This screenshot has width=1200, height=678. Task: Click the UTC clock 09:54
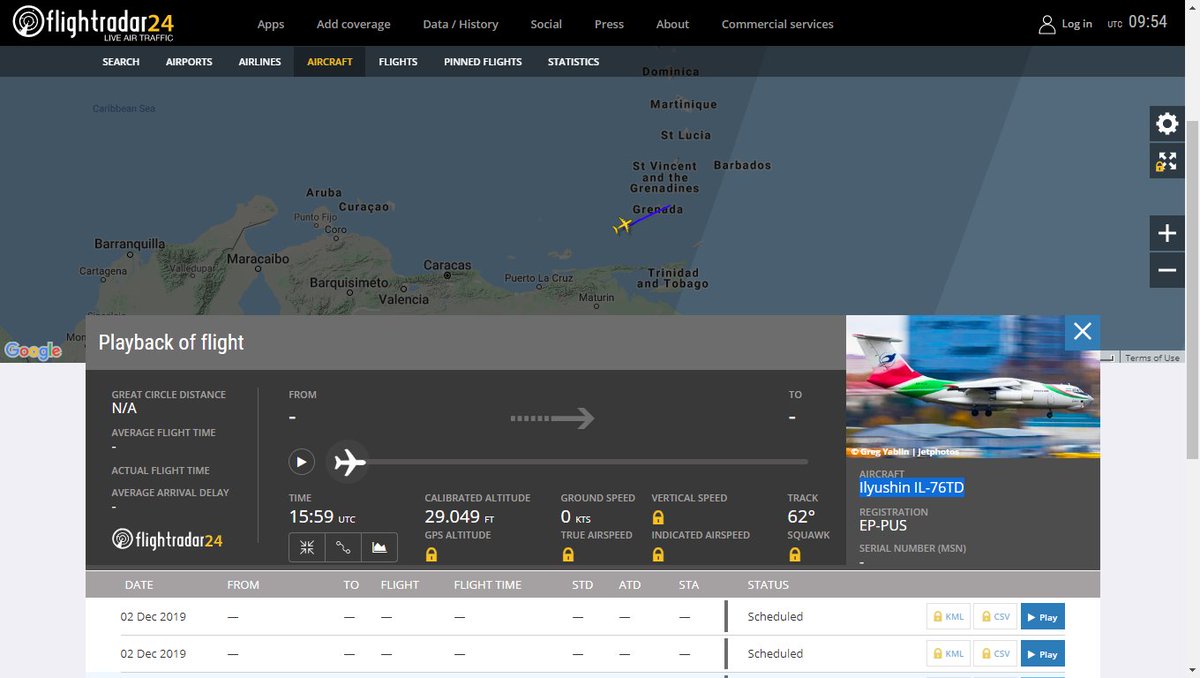1147,21
